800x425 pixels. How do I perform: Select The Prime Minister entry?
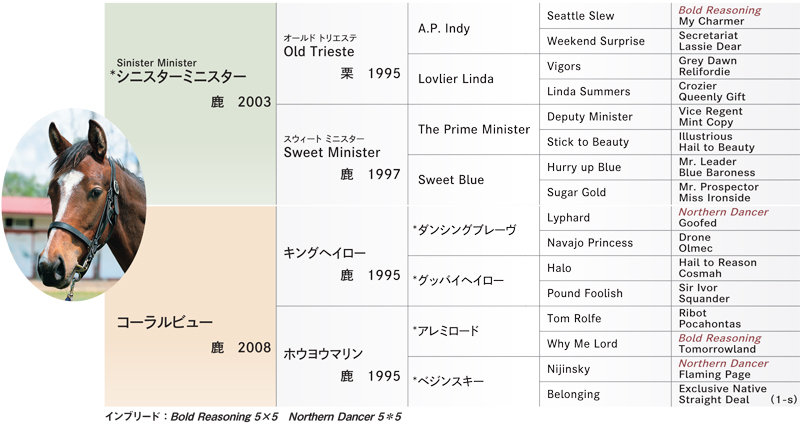pyautogui.click(x=473, y=130)
